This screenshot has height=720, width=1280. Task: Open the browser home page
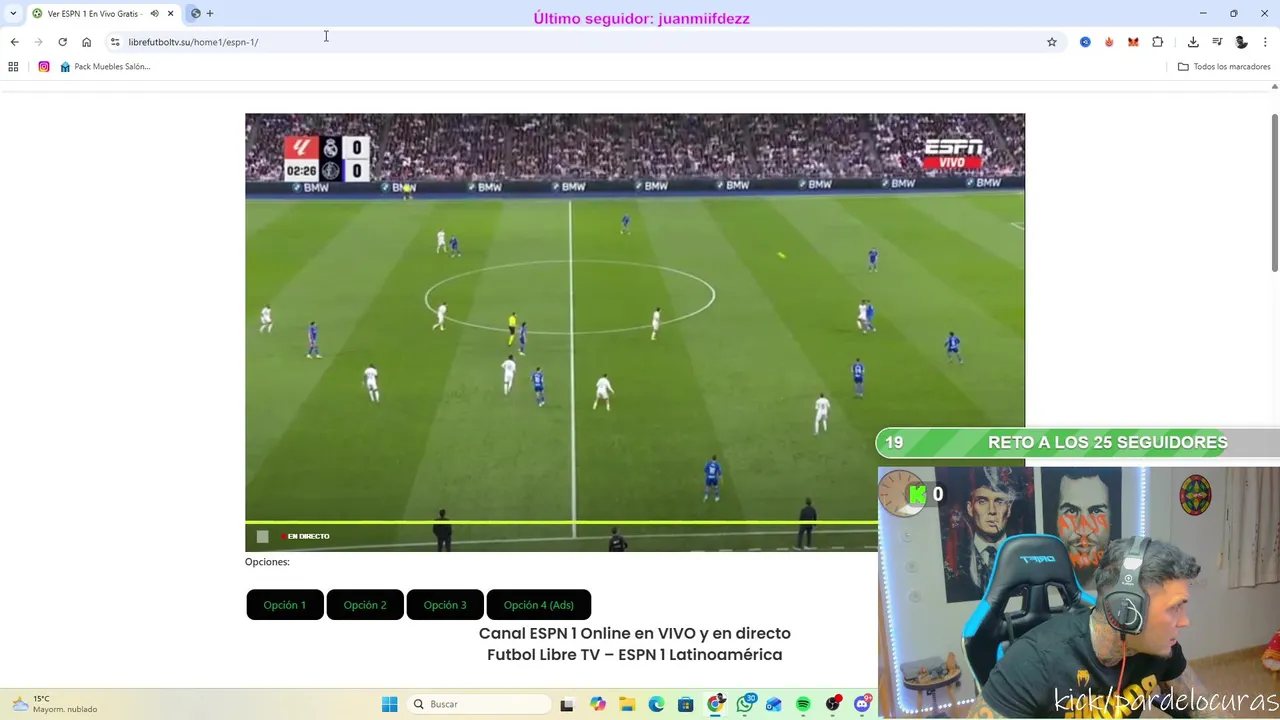[86, 42]
